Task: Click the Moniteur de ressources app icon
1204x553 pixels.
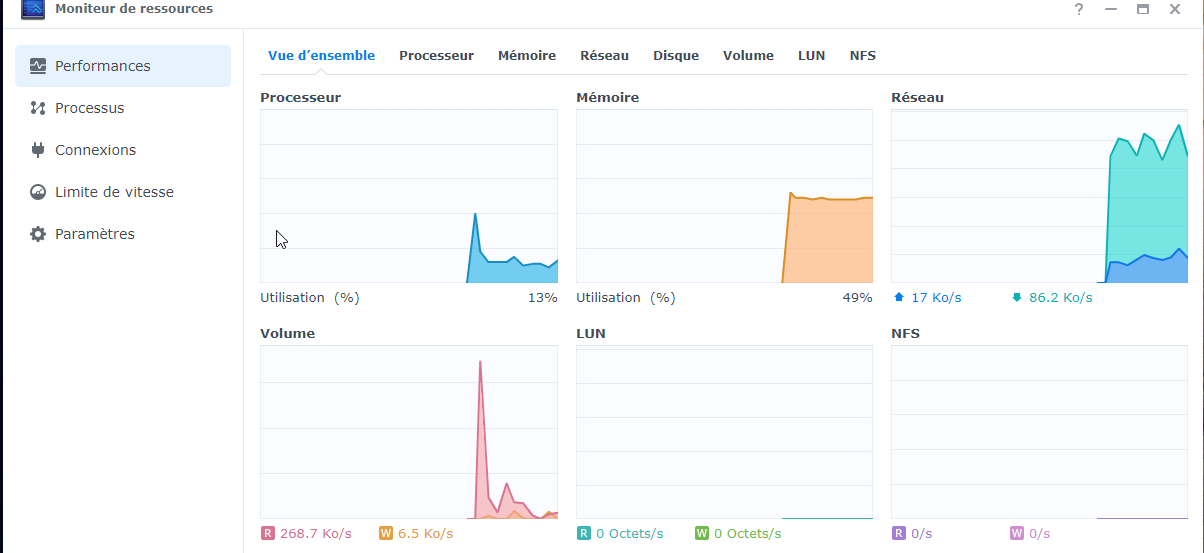Action: [33, 9]
